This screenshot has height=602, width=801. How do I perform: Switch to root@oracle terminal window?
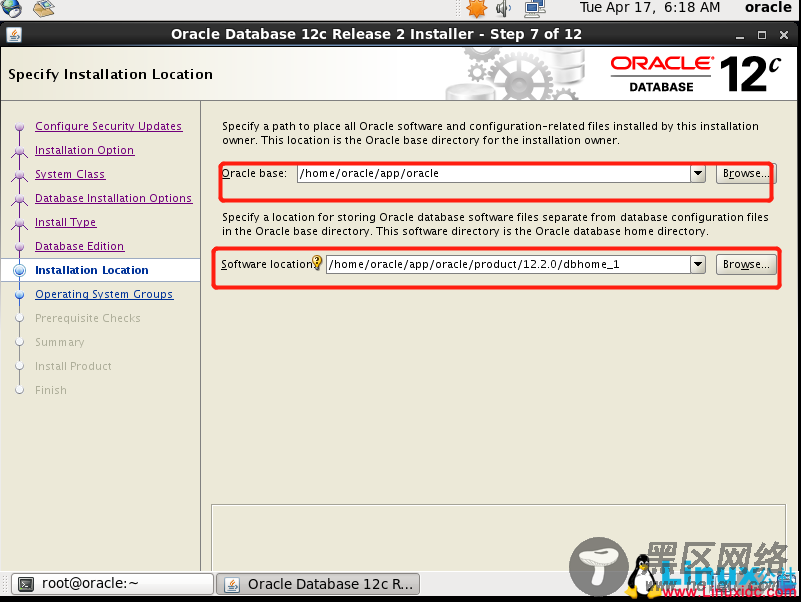[x=112, y=584]
